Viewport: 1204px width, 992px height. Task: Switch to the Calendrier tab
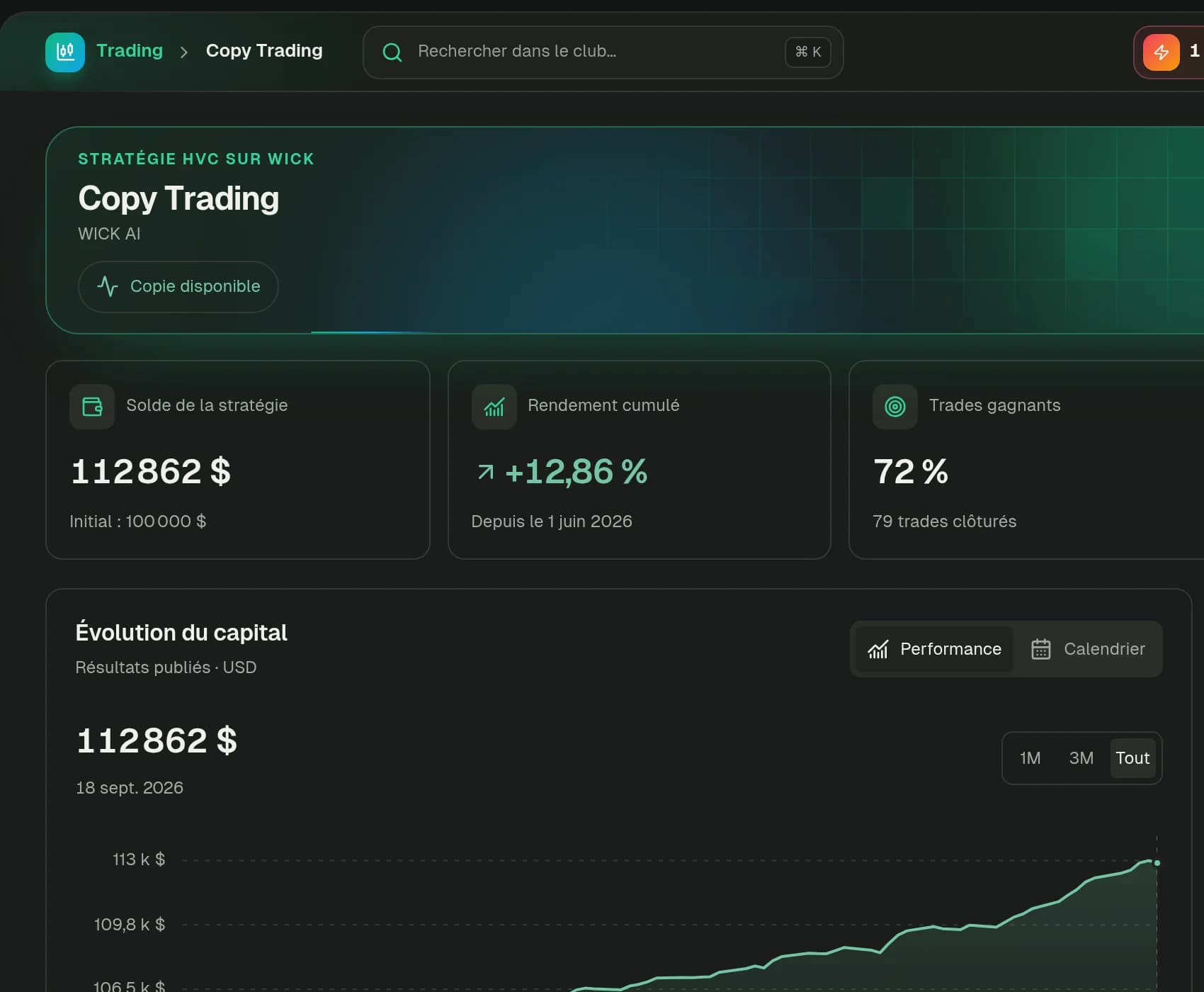pyautogui.click(x=1088, y=649)
